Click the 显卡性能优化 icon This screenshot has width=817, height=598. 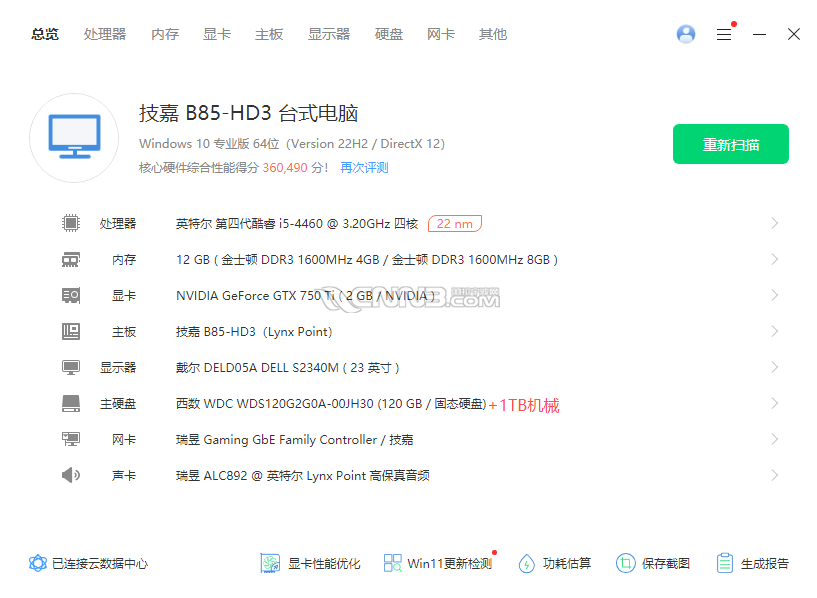click(x=270, y=563)
